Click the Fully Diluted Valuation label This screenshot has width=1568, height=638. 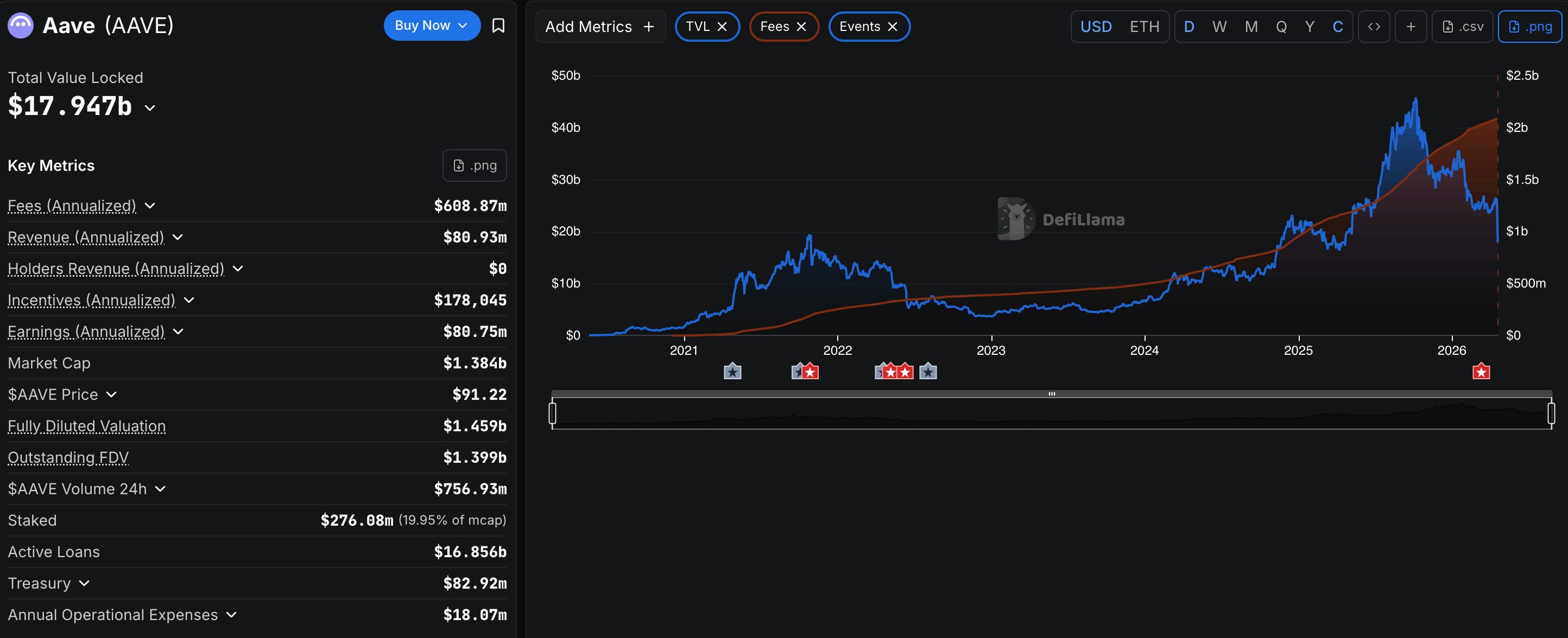(86, 426)
